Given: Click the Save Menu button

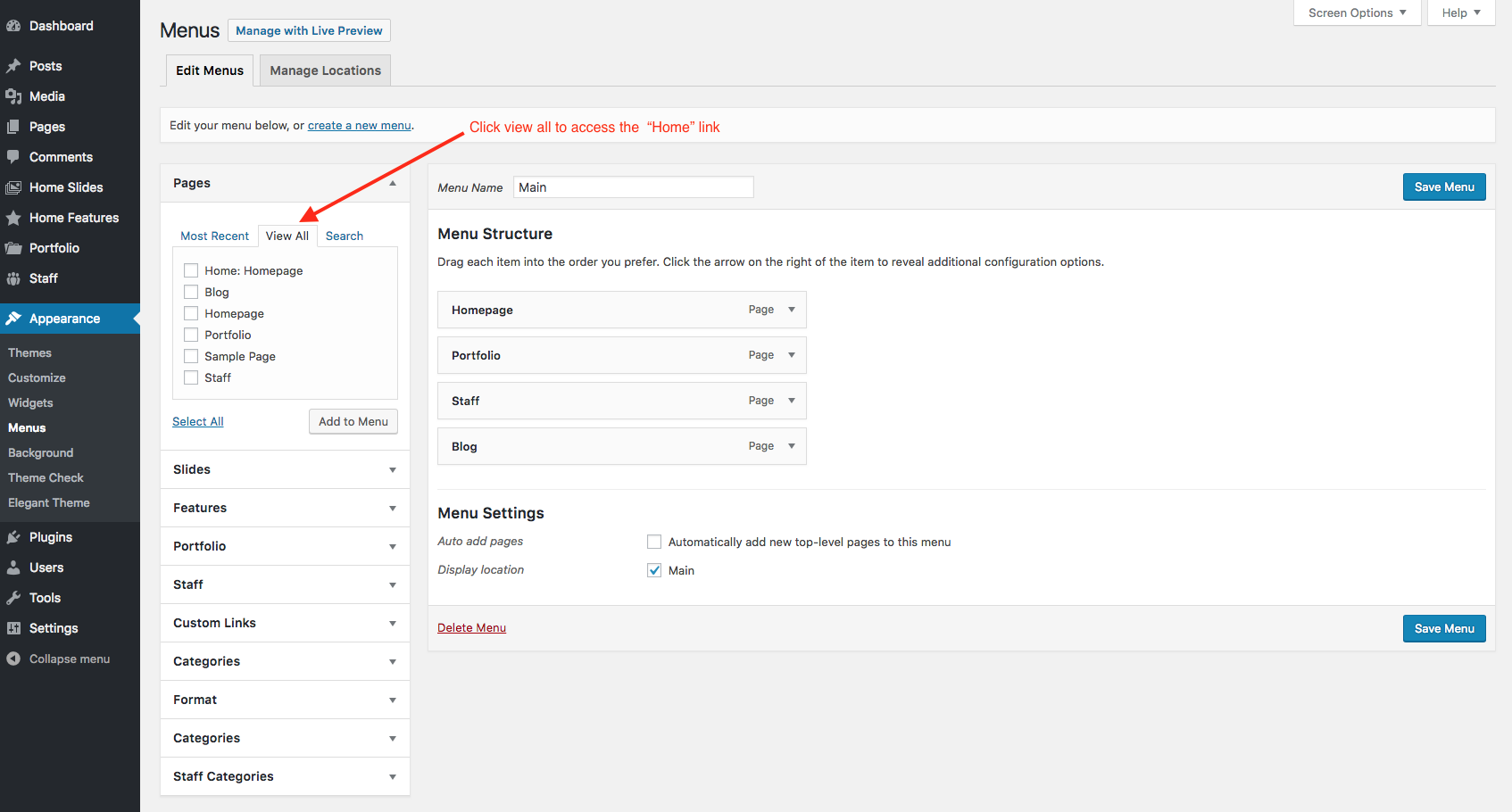Looking at the screenshot, I should (x=1444, y=186).
